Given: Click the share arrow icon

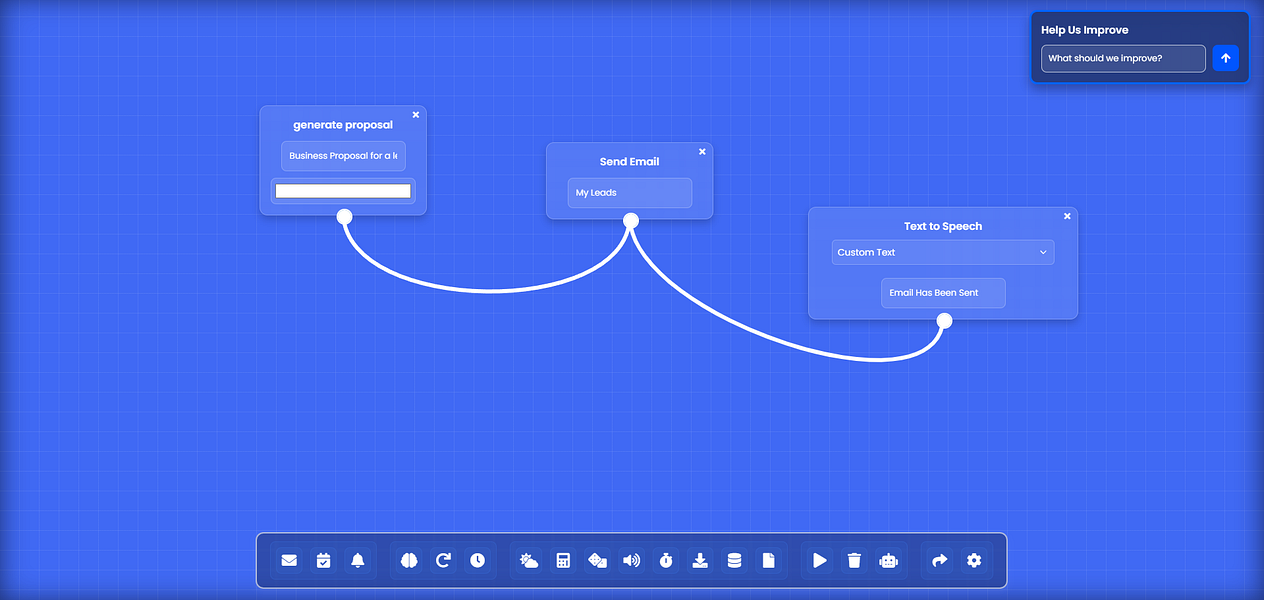Looking at the screenshot, I should 940,560.
